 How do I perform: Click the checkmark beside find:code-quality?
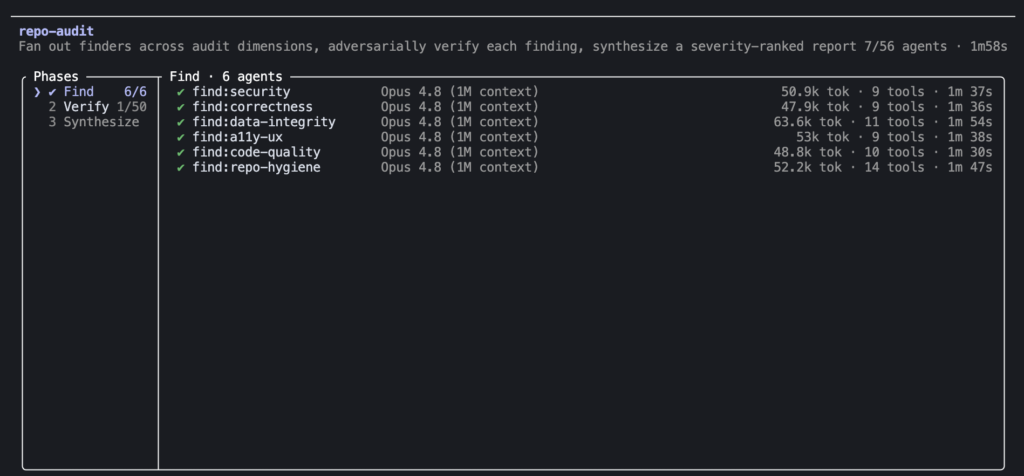(181, 152)
